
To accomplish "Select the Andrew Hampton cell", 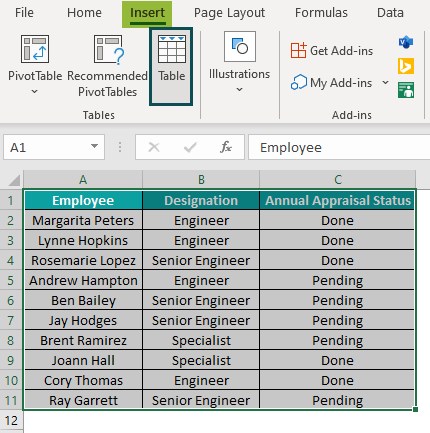I will 83,280.
